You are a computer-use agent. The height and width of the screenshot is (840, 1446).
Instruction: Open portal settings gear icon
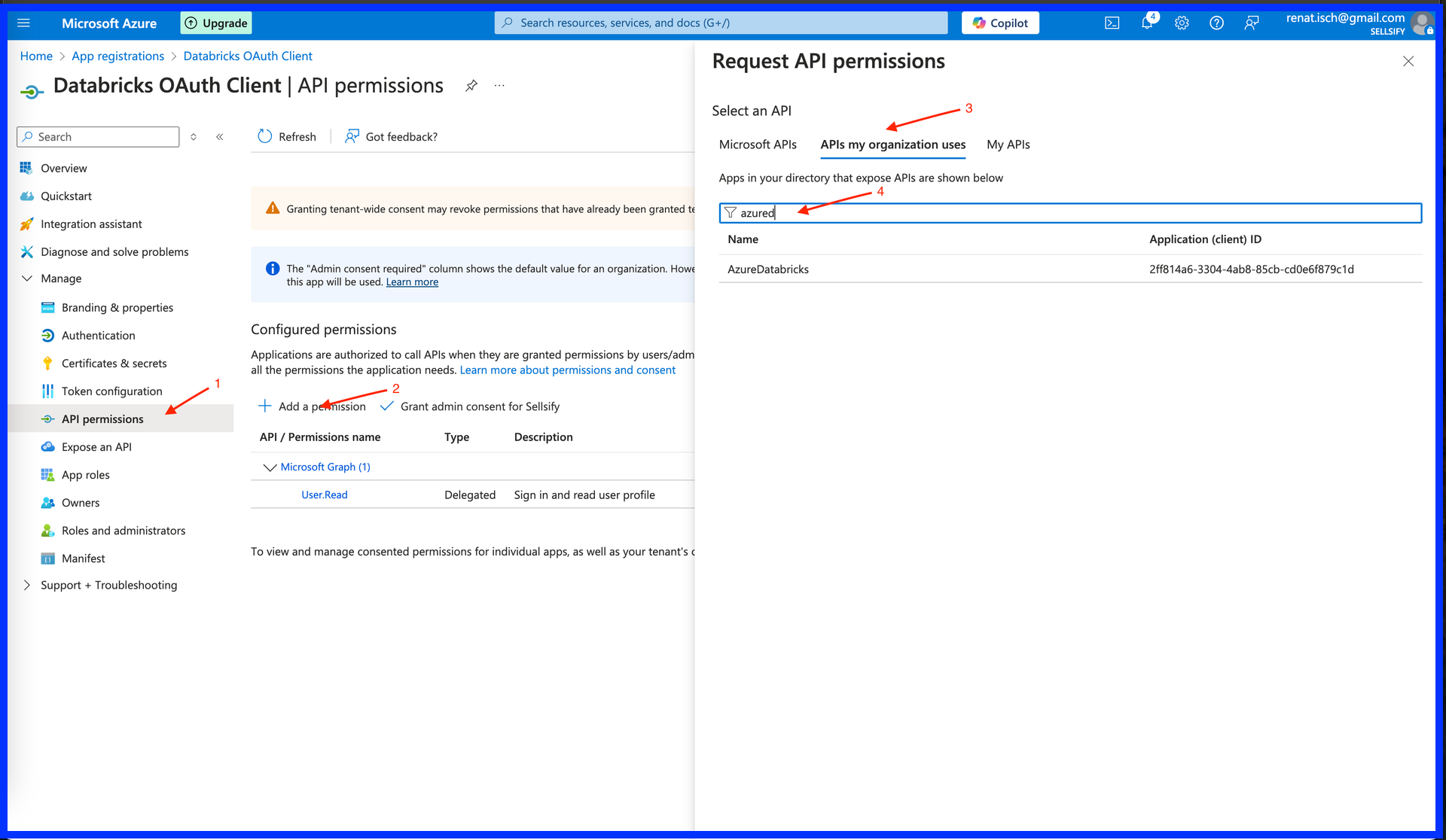[1182, 23]
